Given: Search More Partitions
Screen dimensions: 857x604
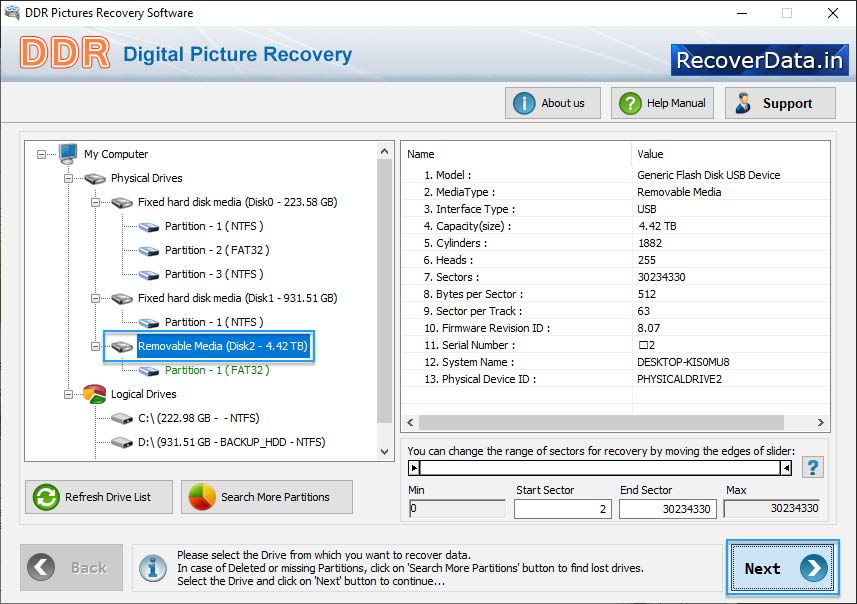Looking at the screenshot, I should 267,497.
